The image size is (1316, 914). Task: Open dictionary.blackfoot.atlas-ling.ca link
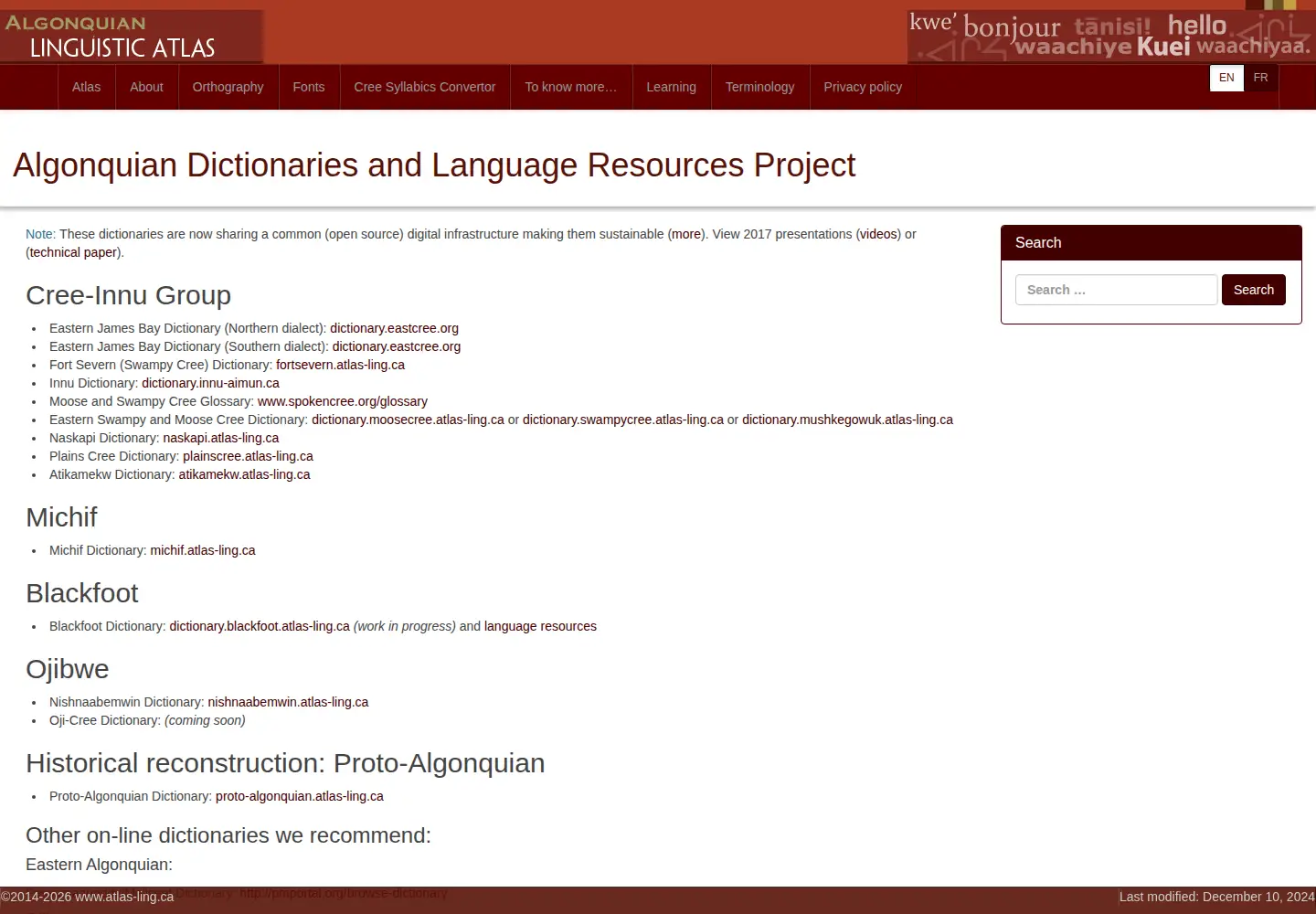[260, 626]
